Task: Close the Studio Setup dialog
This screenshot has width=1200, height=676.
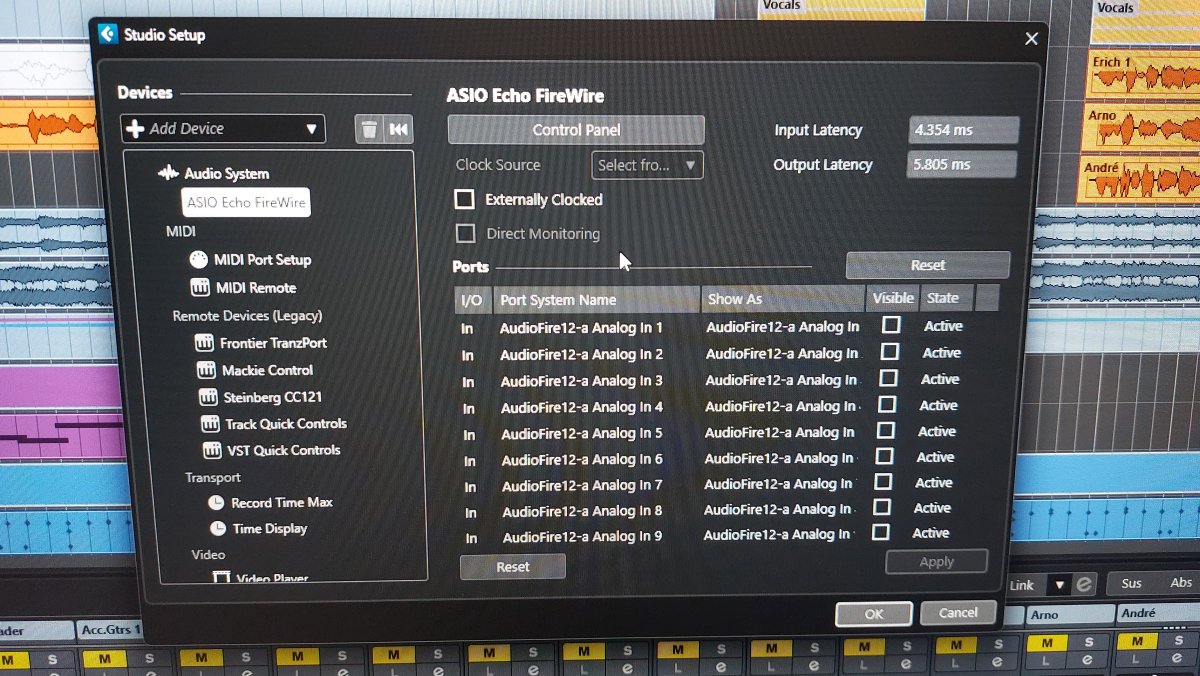Action: 1031,39
